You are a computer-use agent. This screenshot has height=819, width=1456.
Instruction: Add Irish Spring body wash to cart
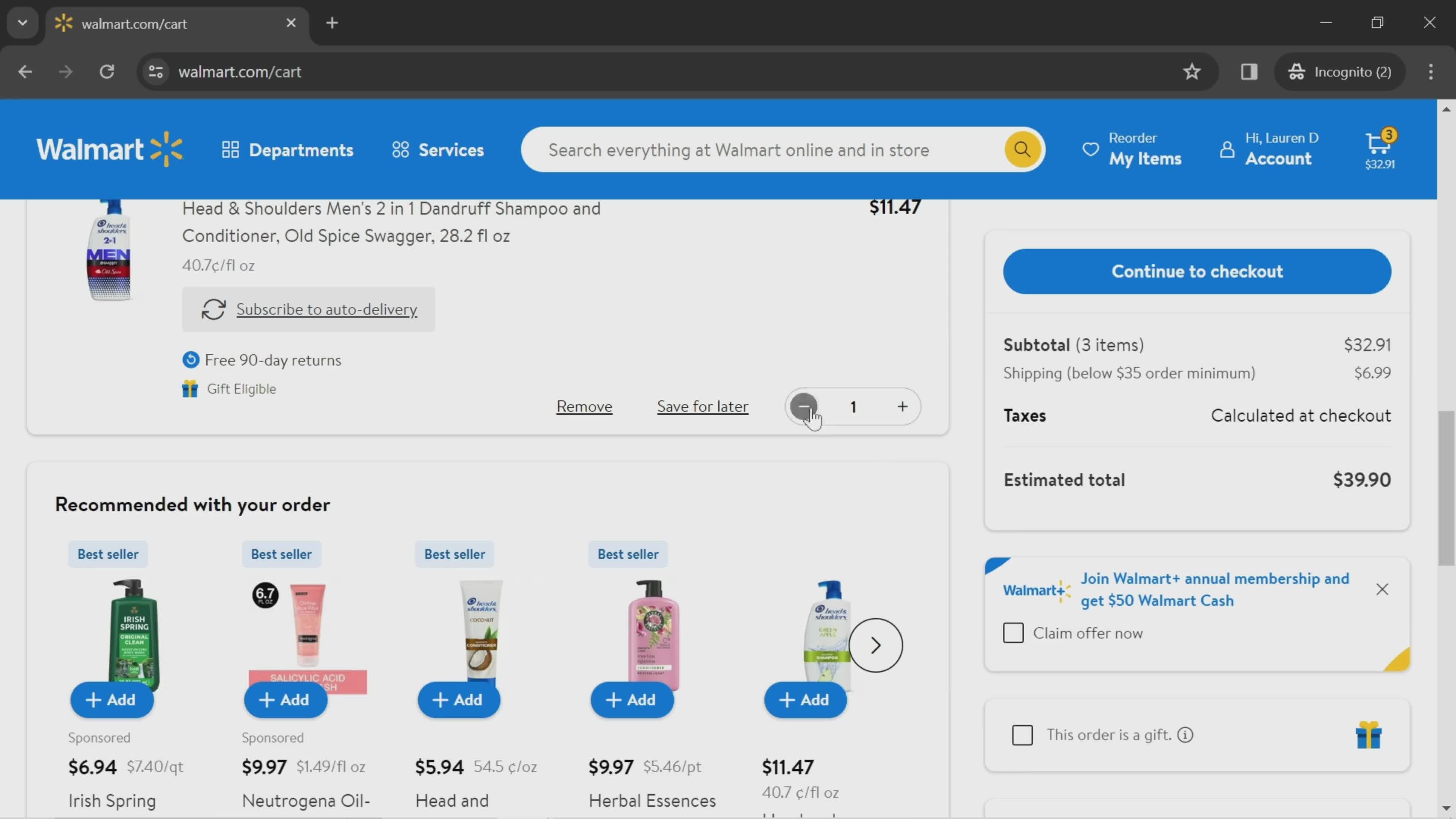[111, 700]
